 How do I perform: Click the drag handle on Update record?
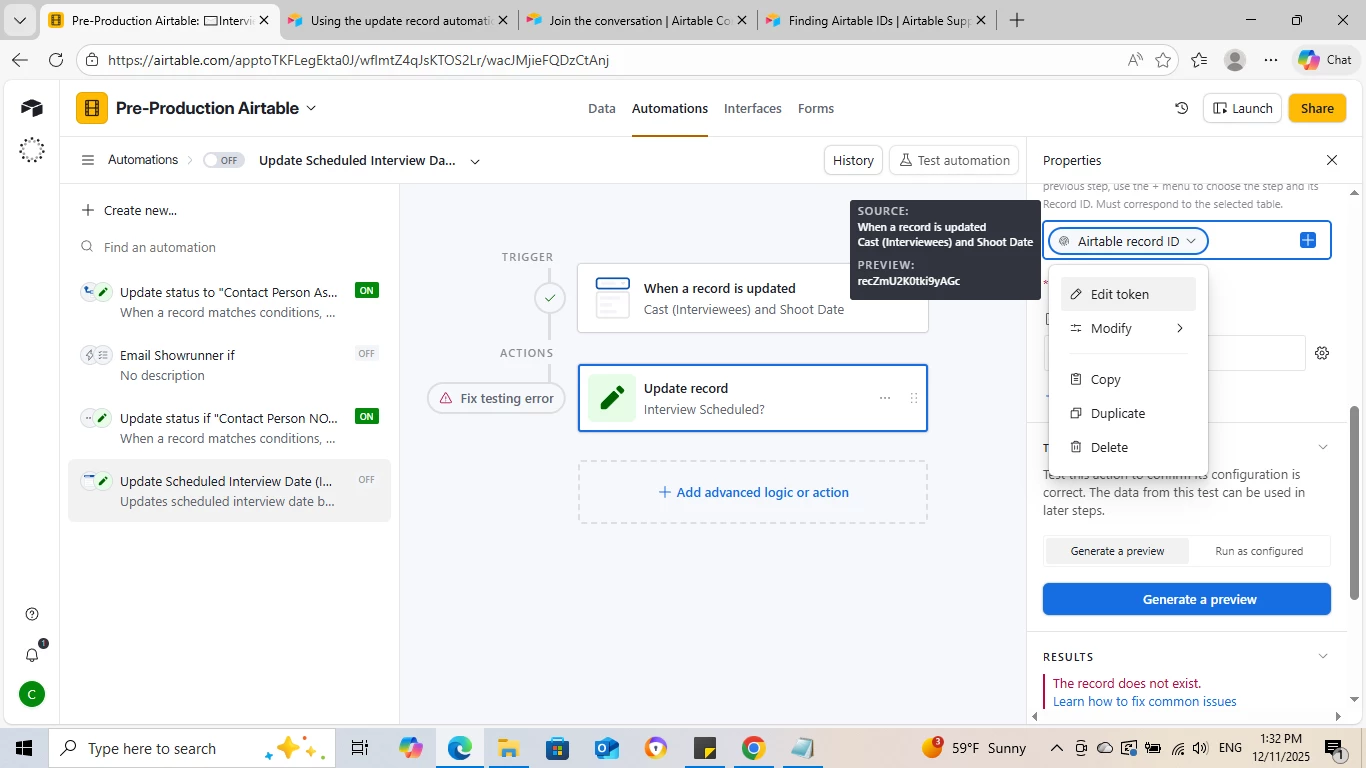click(x=913, y=398)
